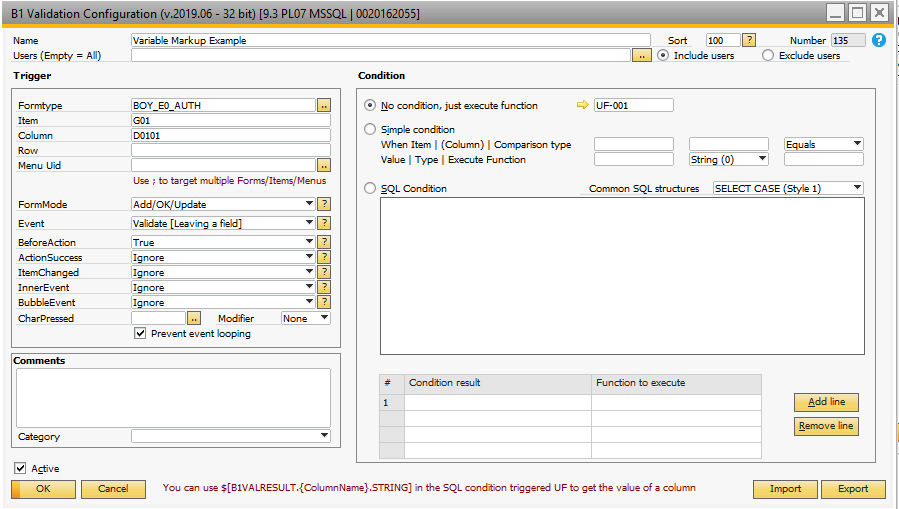Click the Comments text area

click(x=174, y=398)
